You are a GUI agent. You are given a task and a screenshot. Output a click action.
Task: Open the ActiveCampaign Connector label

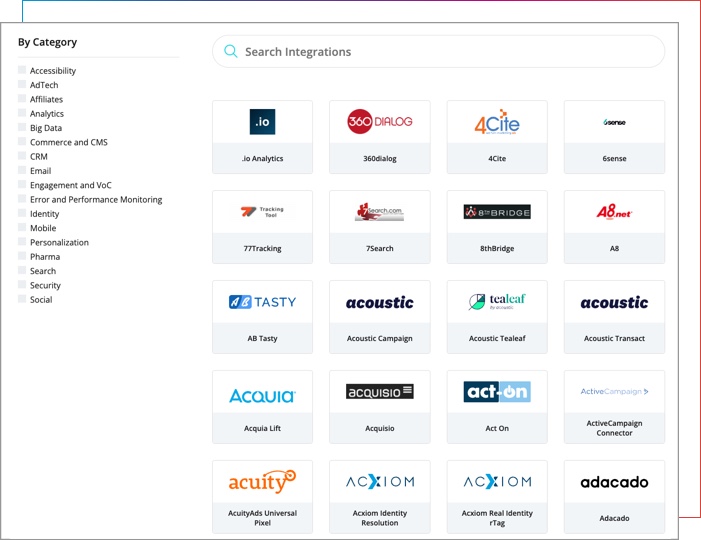pos(614,428)
